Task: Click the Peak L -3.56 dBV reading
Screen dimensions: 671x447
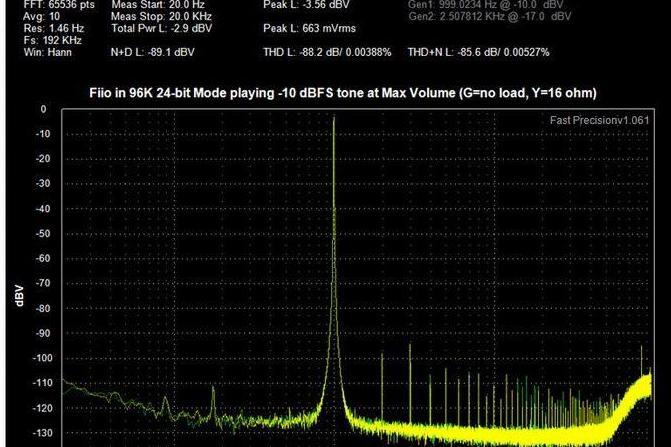Action: tap(295, 5)
